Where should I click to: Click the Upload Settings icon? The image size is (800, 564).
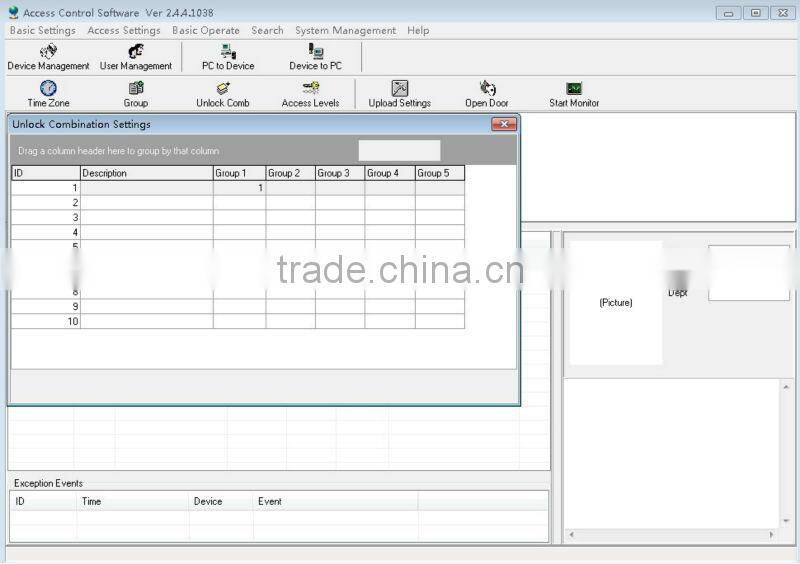(399, 94)
